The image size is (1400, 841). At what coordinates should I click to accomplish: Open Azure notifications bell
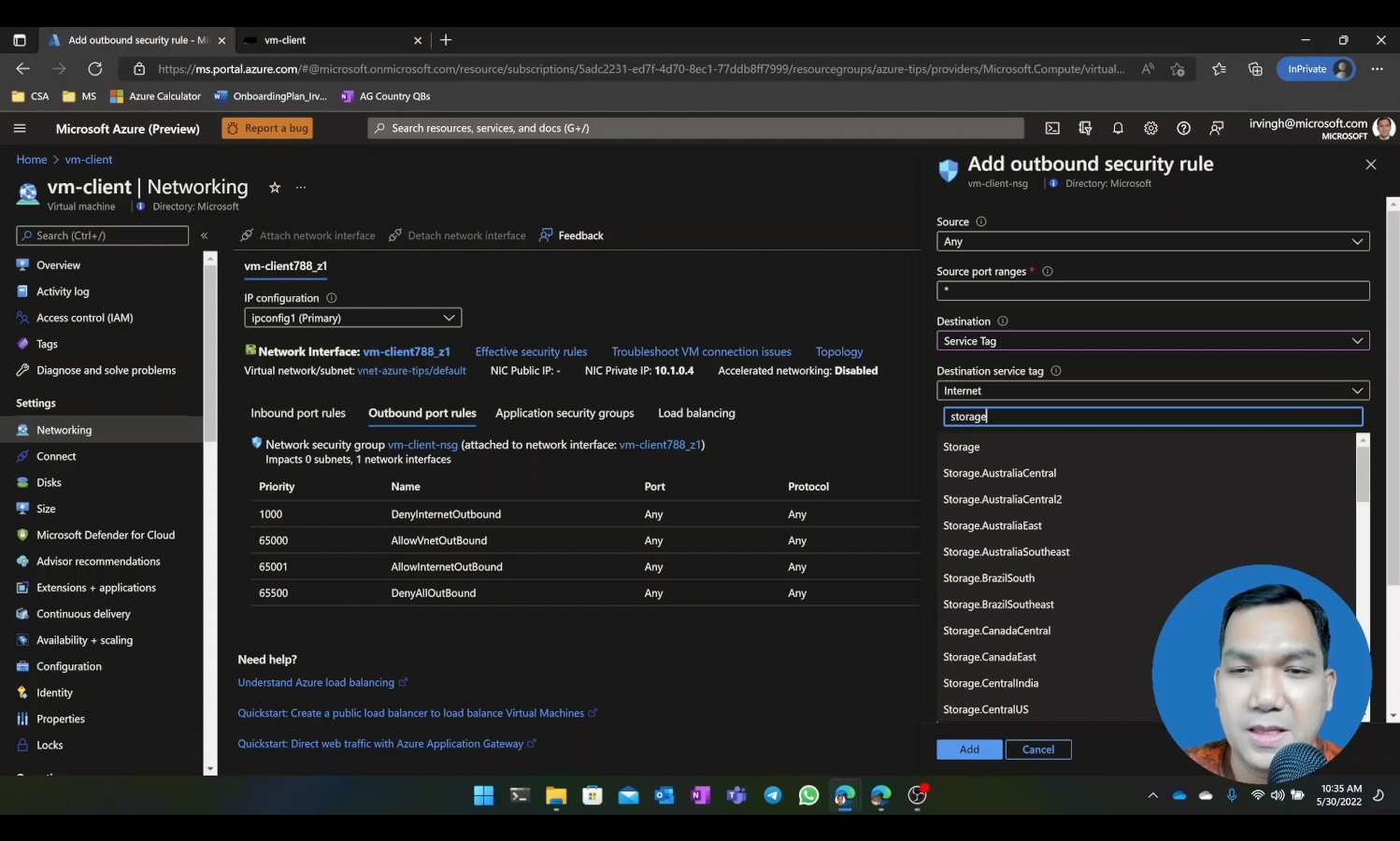pos(1118,128)
